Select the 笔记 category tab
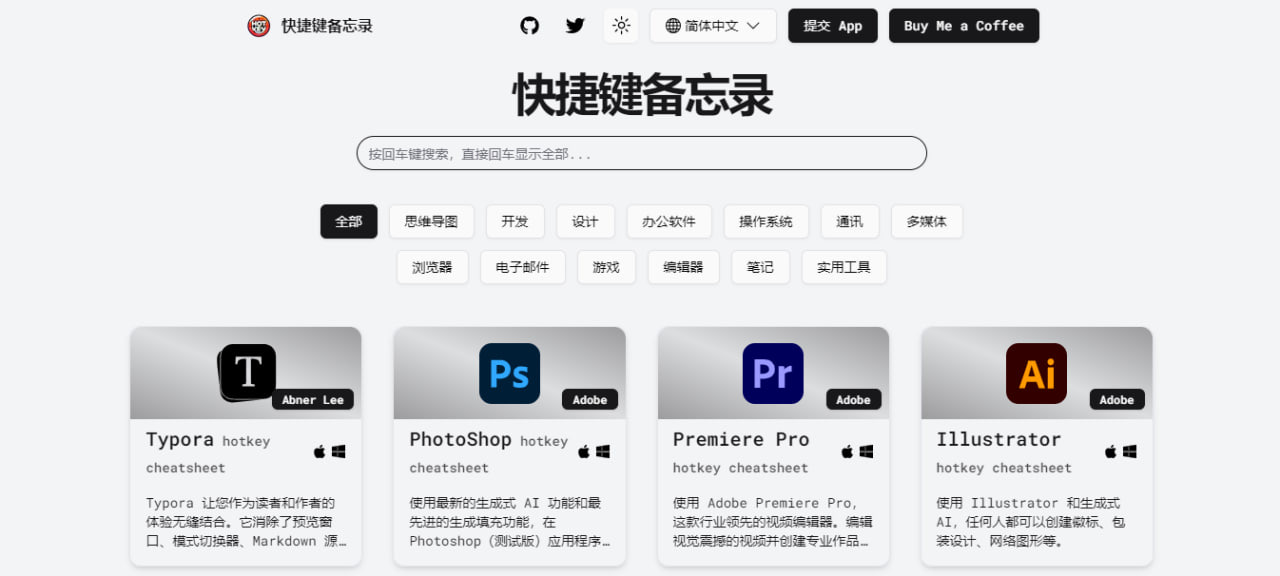This screenshot has width=1280, height=576. tap(760, 267)
